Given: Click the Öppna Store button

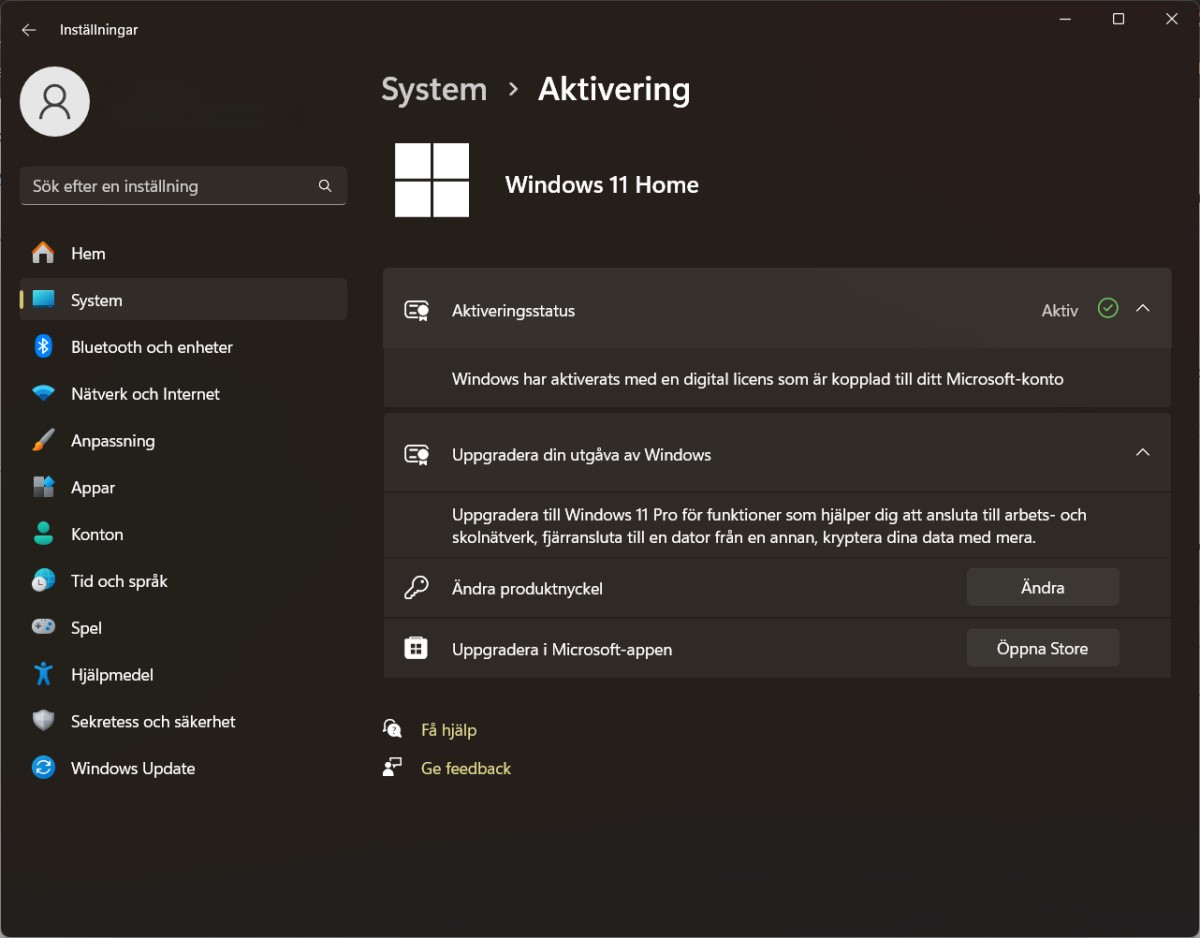Looking at the screenshot, I should click(x=1042, y=649).
